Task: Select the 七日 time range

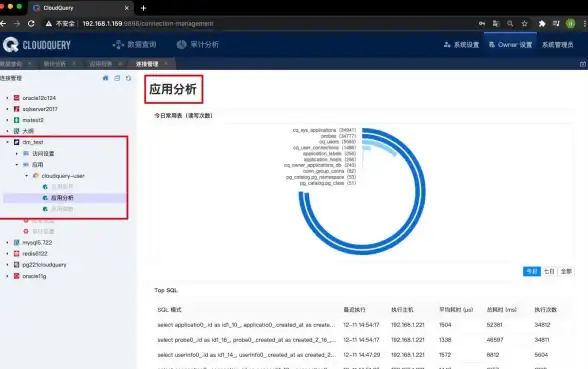Action: pyautogui.click(x=549, y=271)
